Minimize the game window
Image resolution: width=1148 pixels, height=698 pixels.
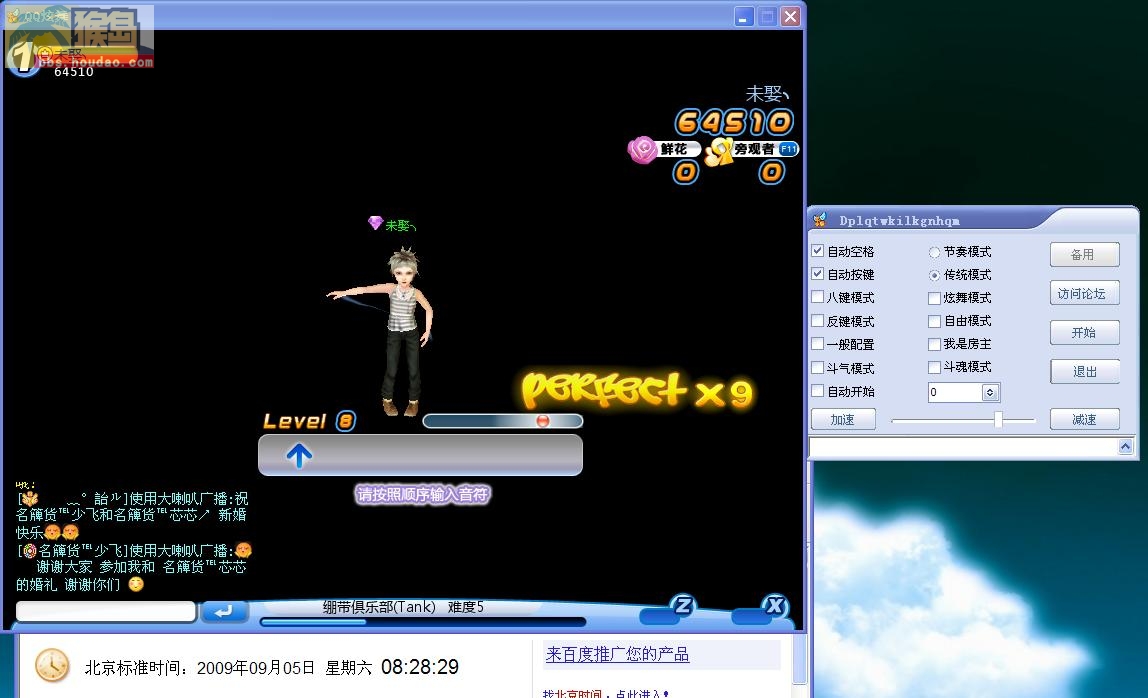point(744,16)
